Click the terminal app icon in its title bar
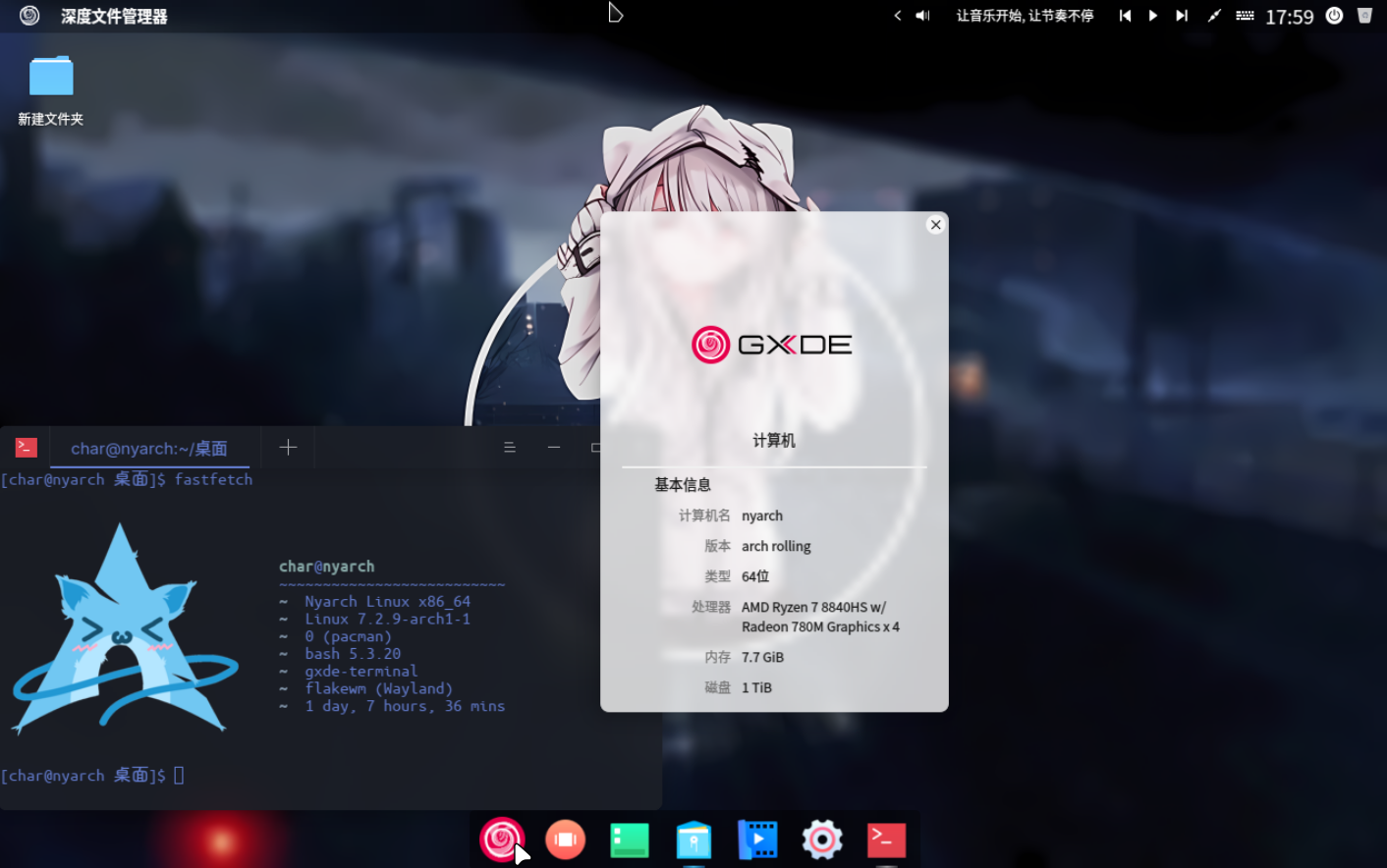 [x=27, y=448]
